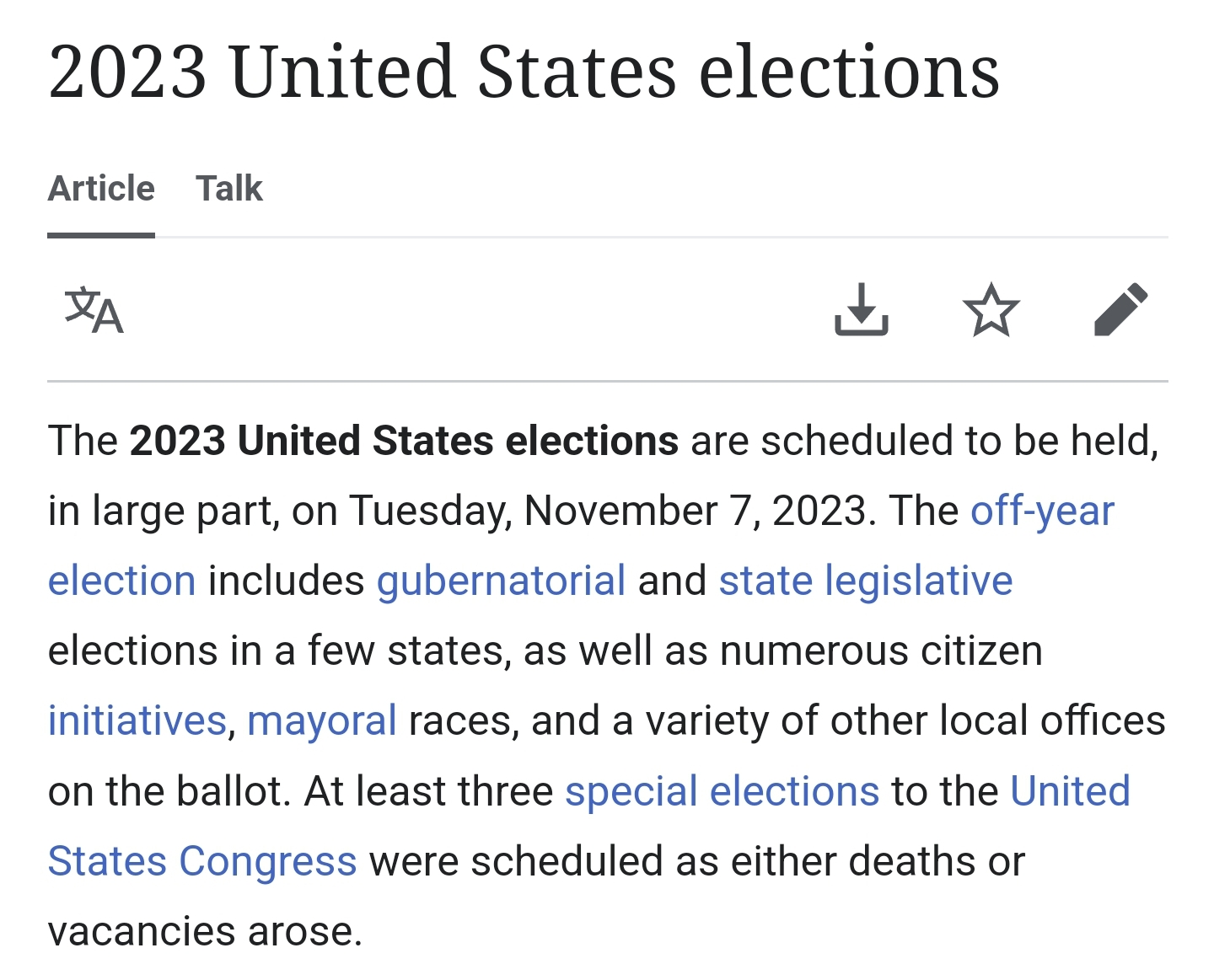
Task: Visit the initiatives link
Action: 137,721
